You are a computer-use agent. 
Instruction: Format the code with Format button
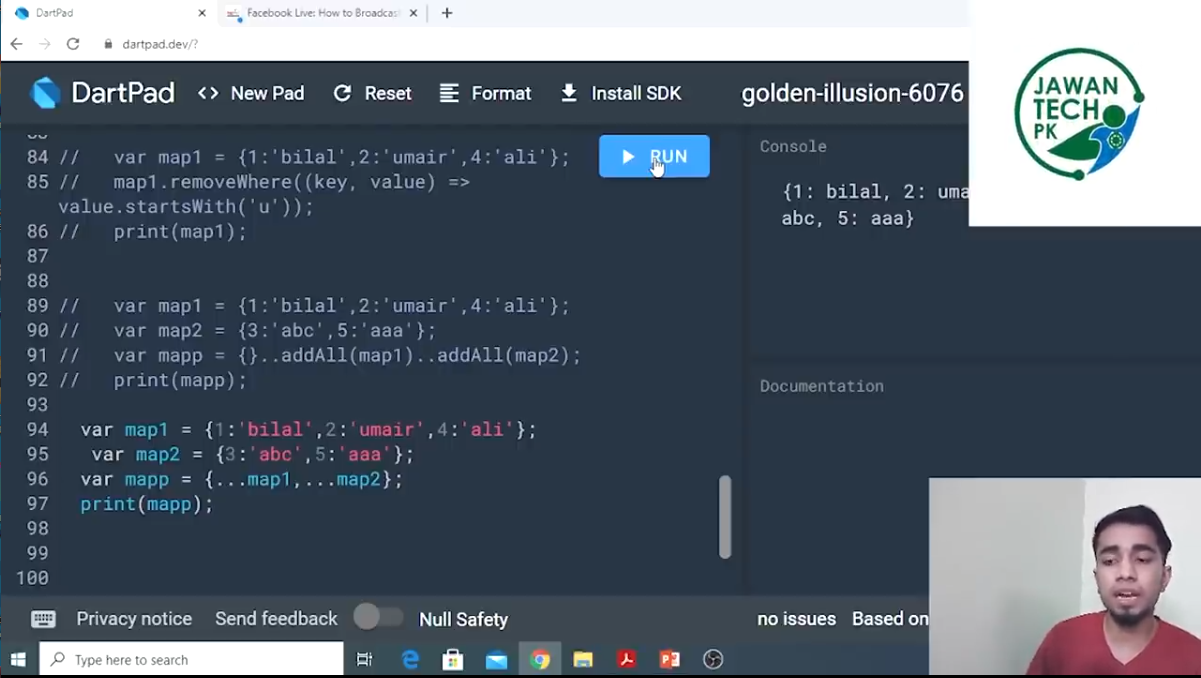[485, 93]
